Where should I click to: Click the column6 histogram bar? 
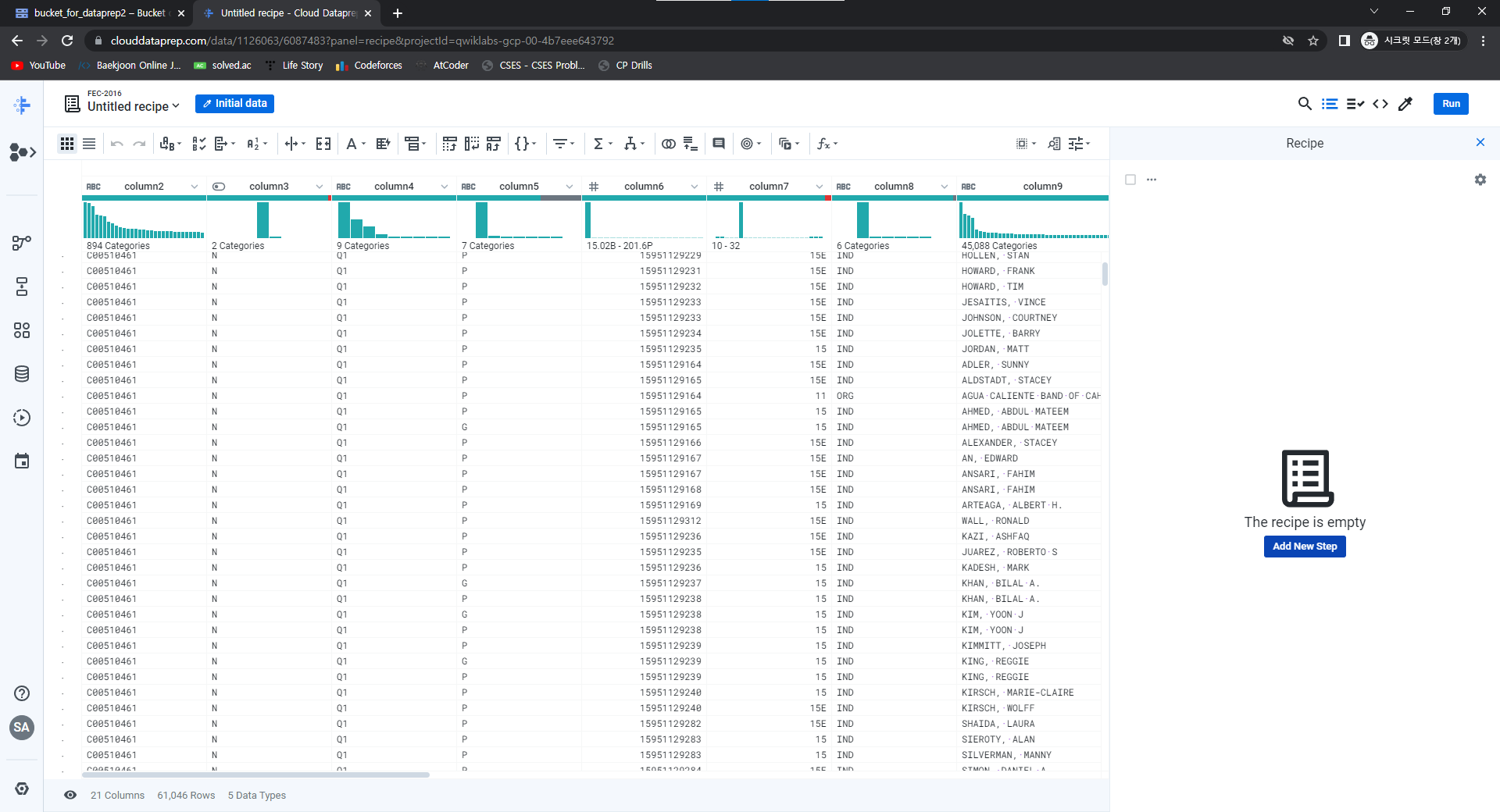point(588,220)
